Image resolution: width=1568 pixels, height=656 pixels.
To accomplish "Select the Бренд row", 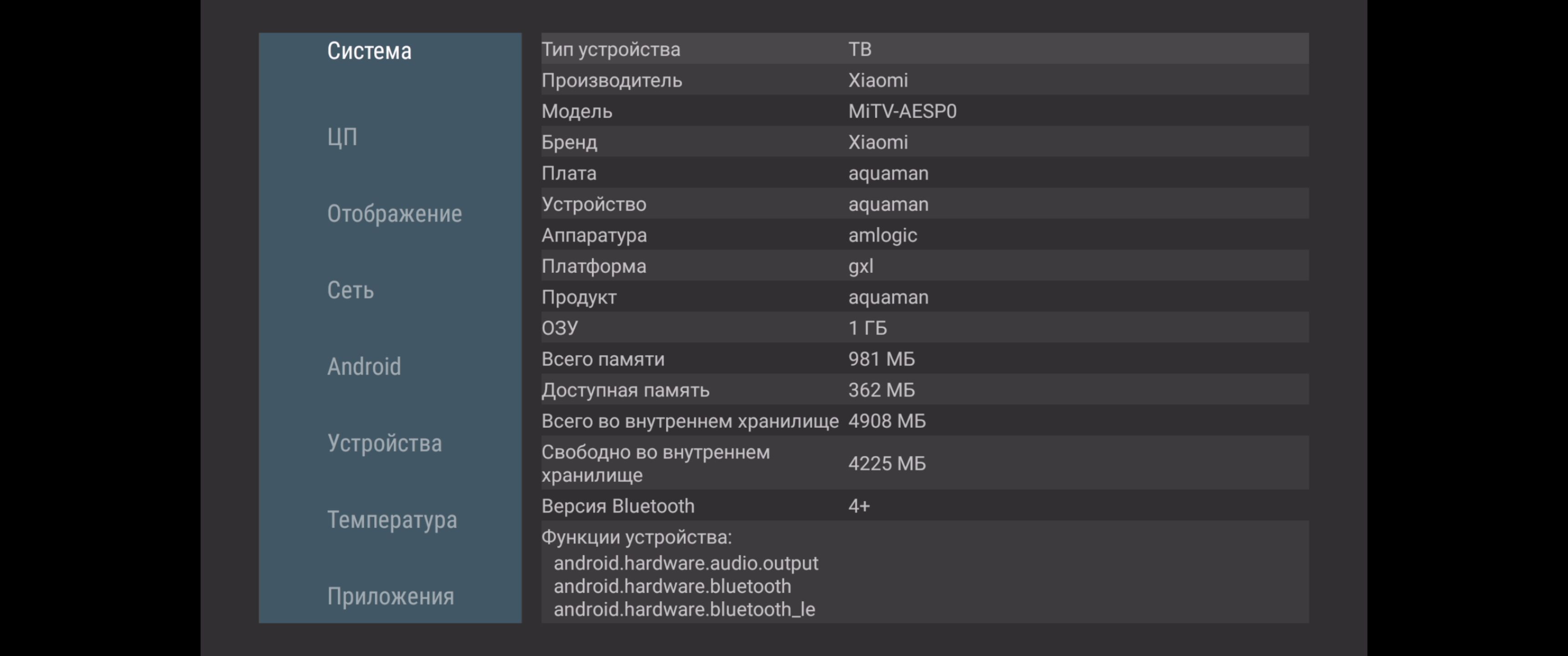I will 924,143.
